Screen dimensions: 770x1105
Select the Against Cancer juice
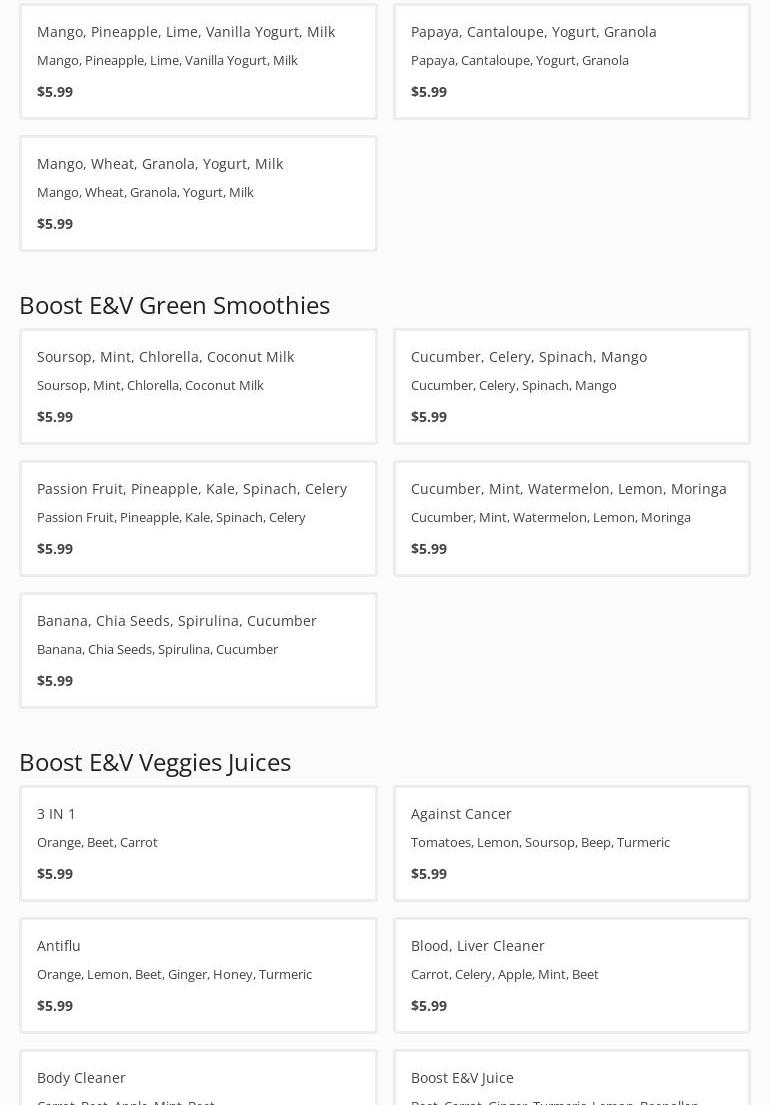pos(461,814)
